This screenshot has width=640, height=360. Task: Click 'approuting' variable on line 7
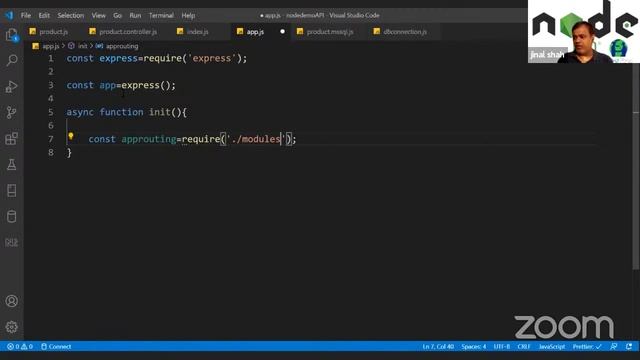coord(149,139)
